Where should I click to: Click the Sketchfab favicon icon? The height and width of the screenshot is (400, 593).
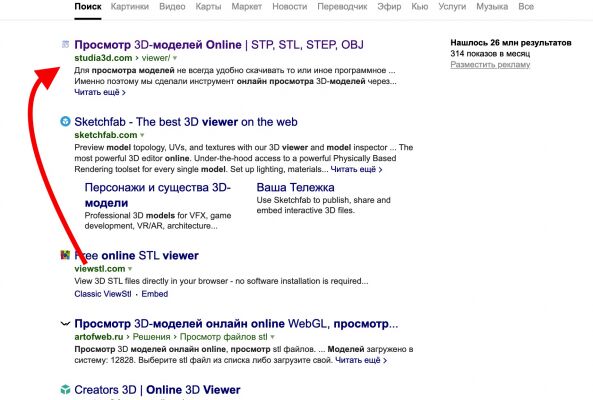[65, 121]
